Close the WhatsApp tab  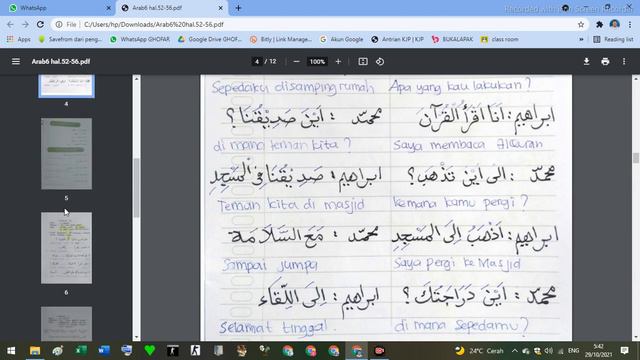point(108,8)
